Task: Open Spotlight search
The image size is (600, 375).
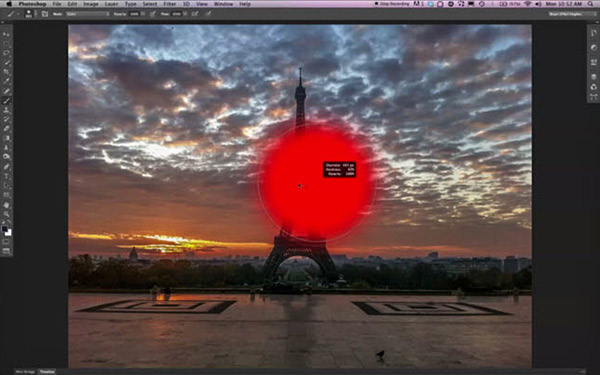Action: click(591, 4)
